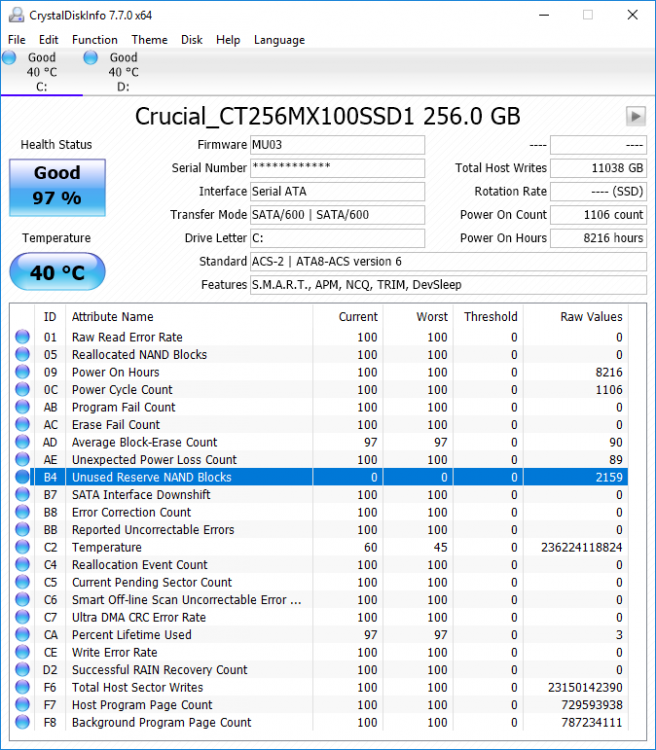Click the status orb for Erase Fail Count
The width and height of the screenshot is (656, 750).
pos(22,424)
